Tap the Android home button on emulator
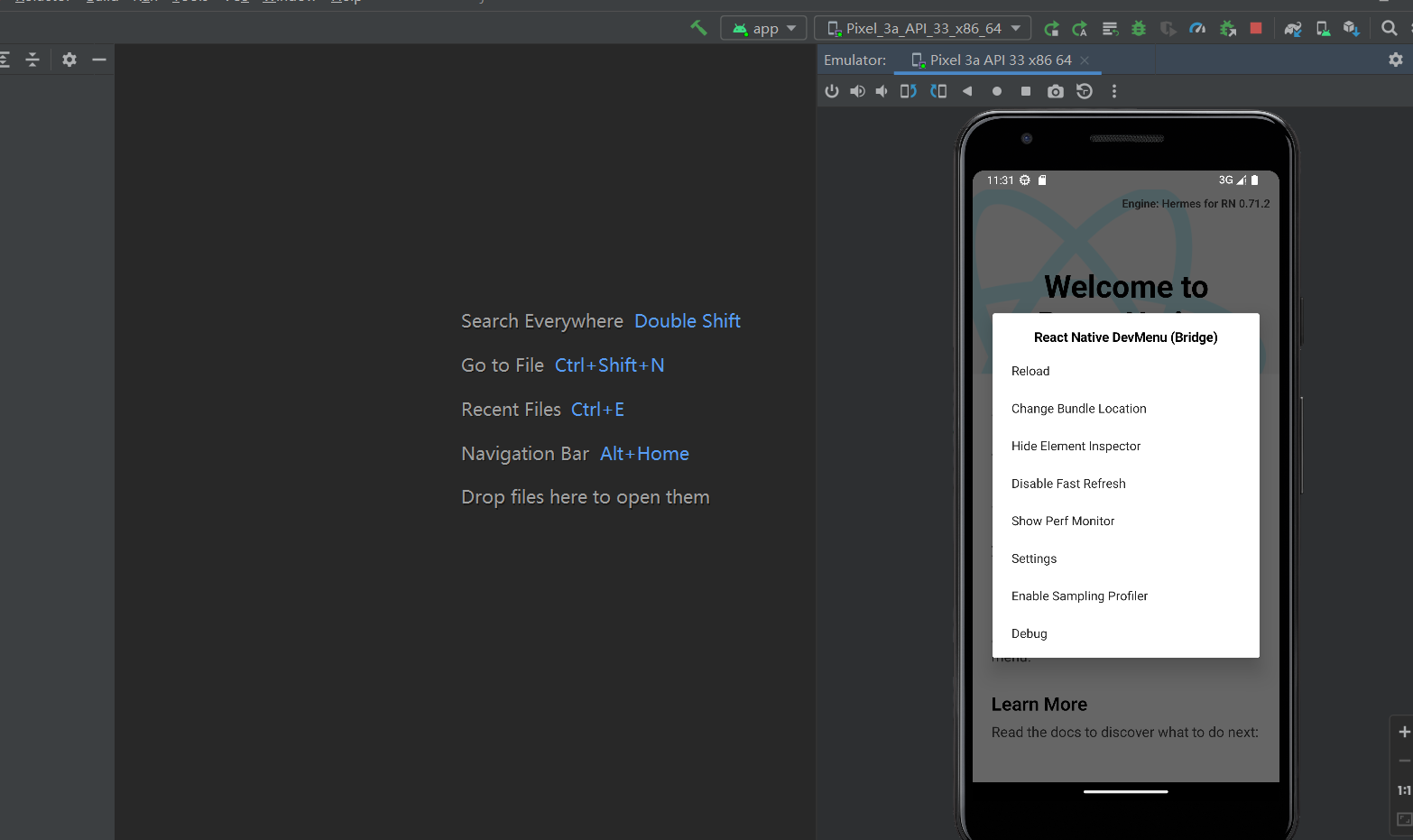The image size is (1413, 840). (996, 90)
